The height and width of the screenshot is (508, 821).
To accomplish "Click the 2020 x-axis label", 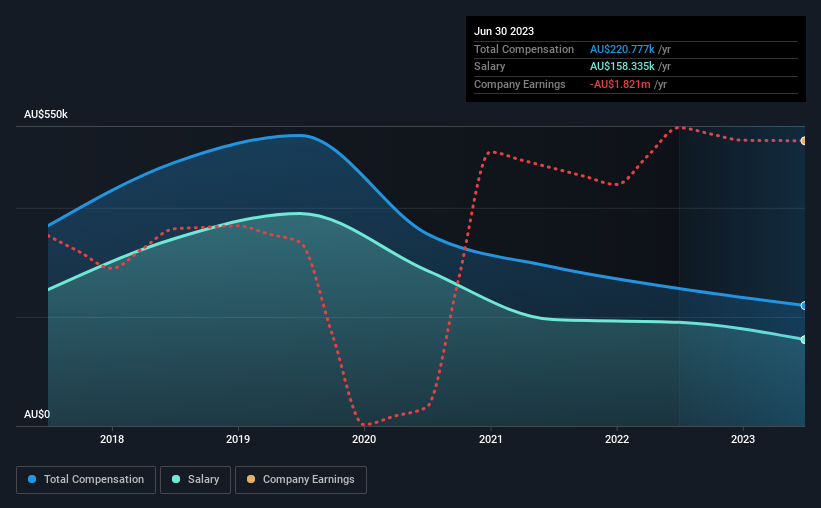I will 364,439.
